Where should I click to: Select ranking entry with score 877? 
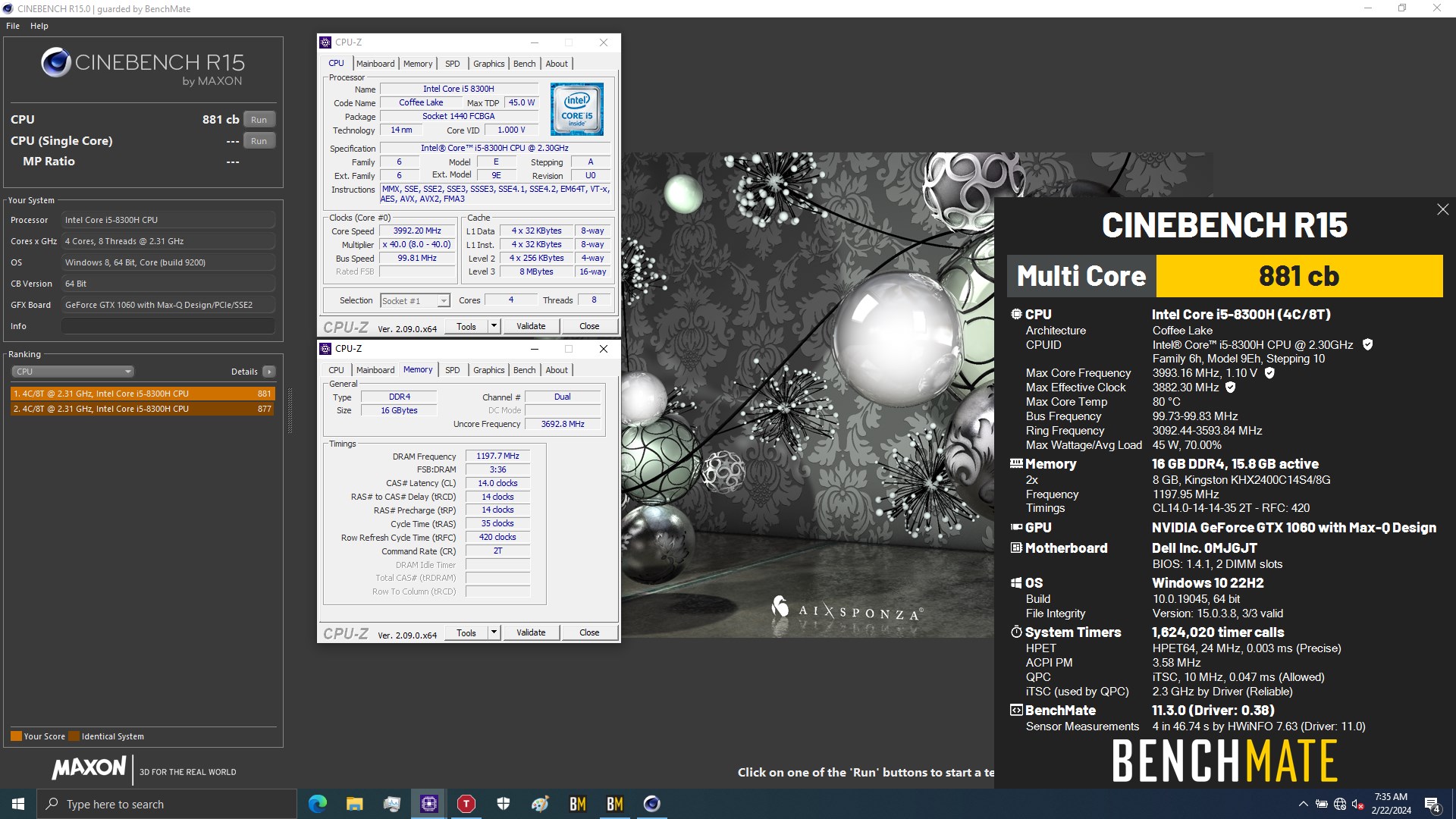(x=143, y=409)
